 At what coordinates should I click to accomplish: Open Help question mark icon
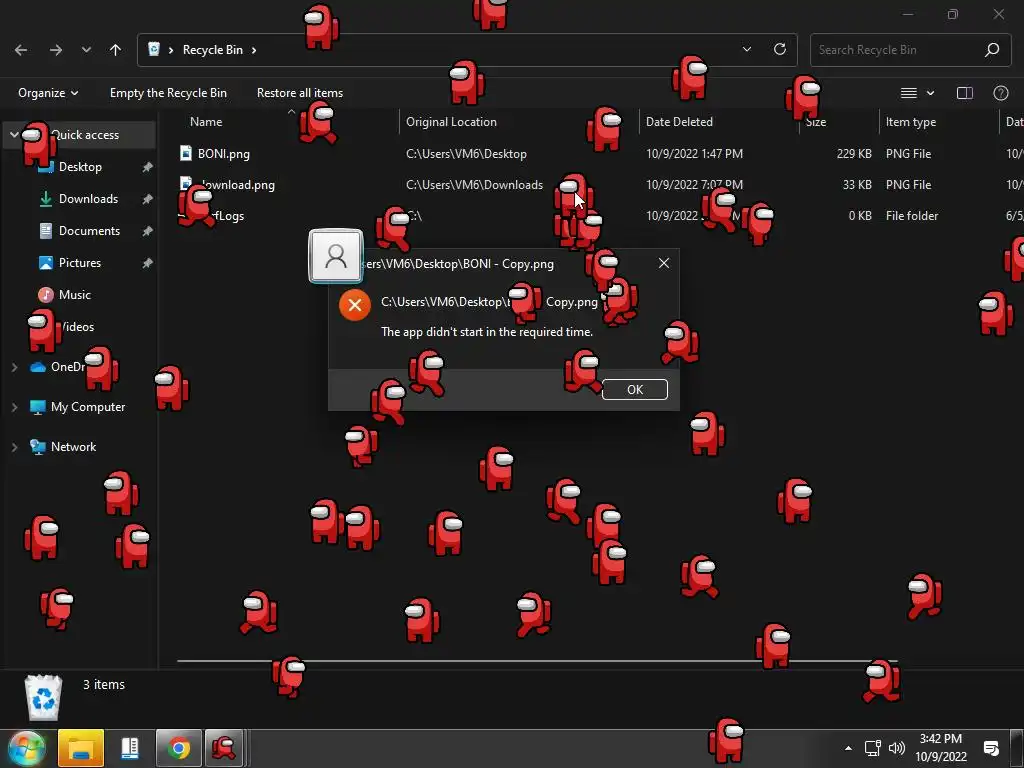pos(1000,93)
